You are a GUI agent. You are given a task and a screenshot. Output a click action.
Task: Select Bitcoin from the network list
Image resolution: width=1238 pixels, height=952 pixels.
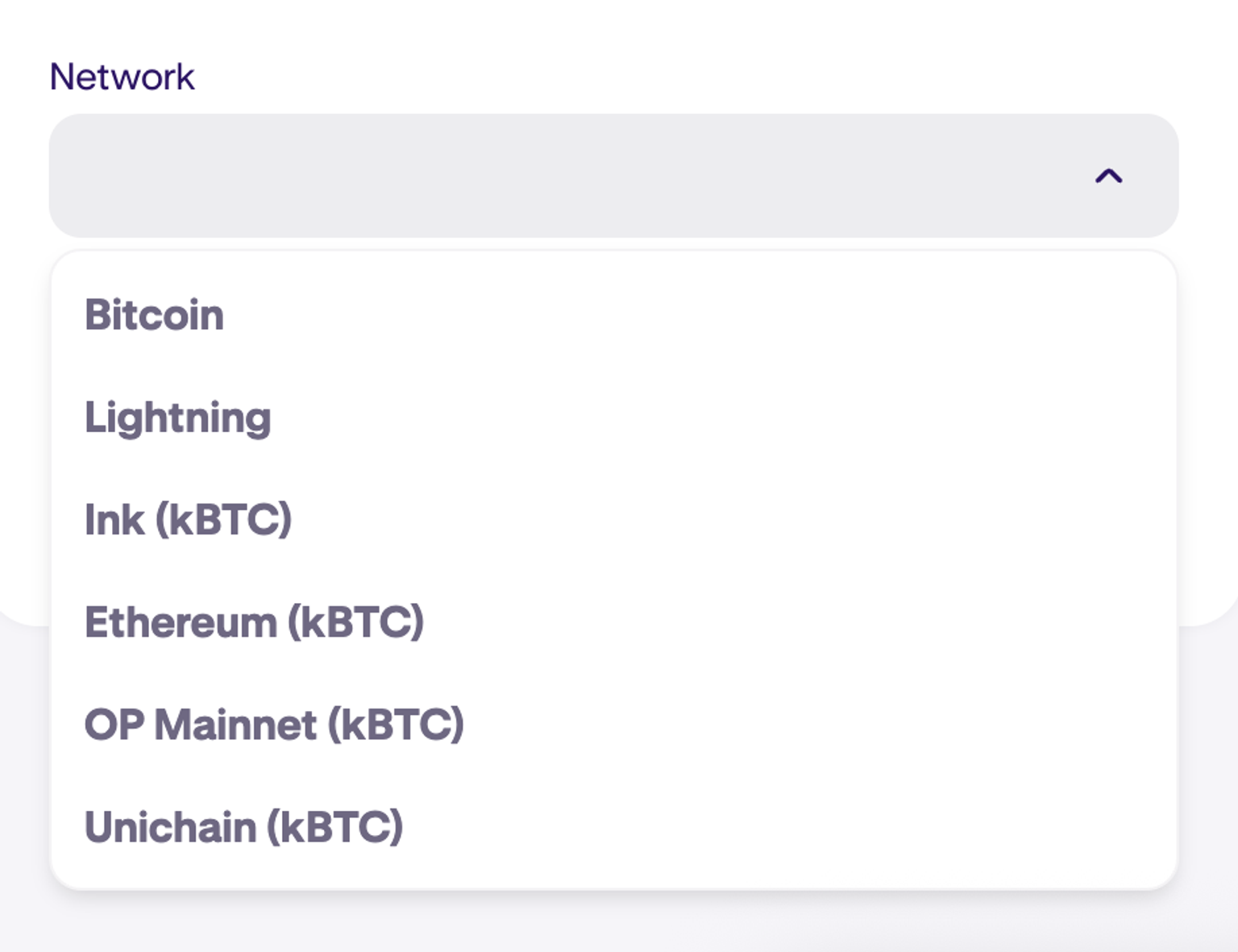(x=155, y=314)
